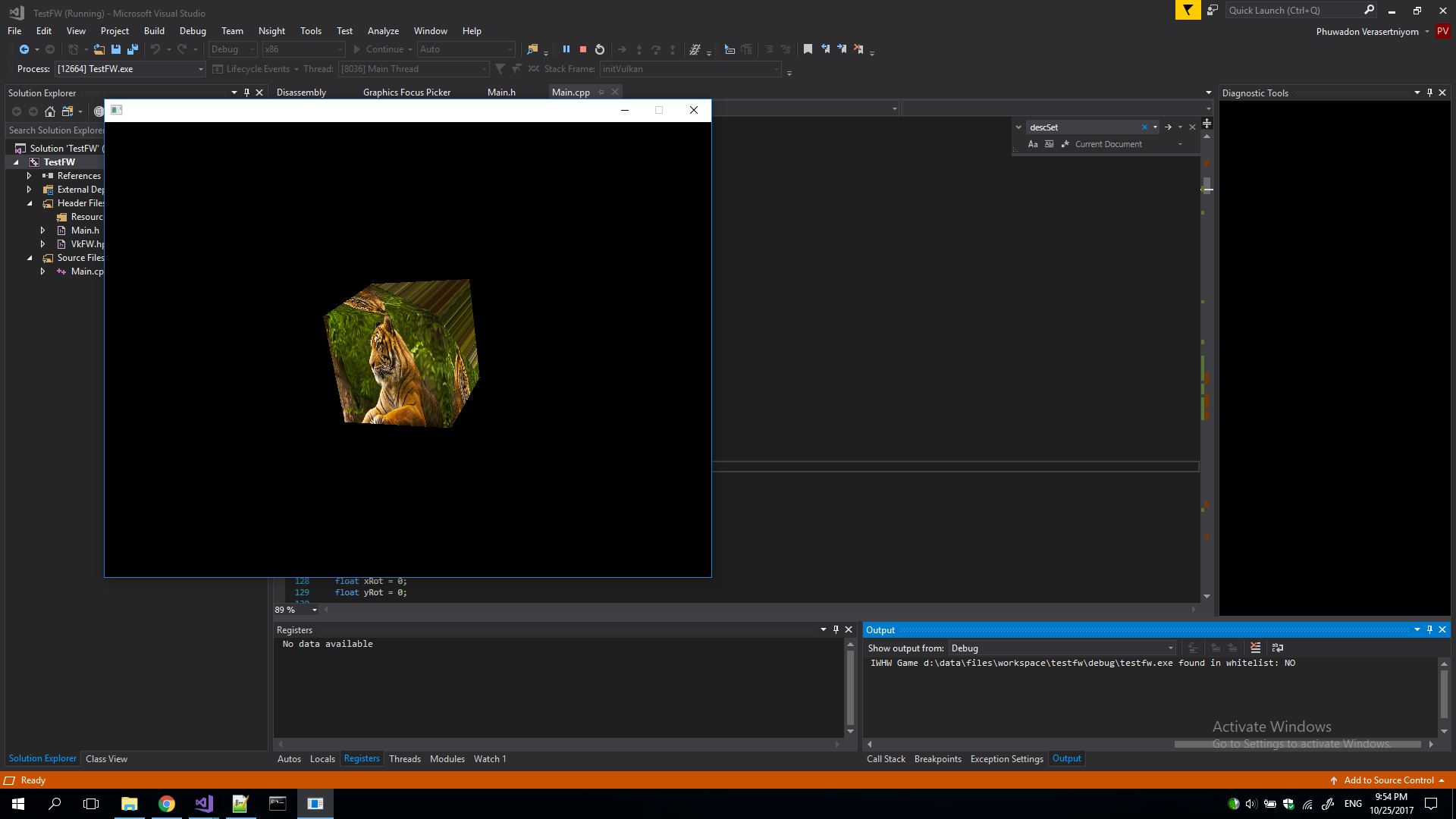Open the Visual Studio feedback filter icon
Image resolution: width=1456 pixels, height=819 pixels.
pos(1188,10)
